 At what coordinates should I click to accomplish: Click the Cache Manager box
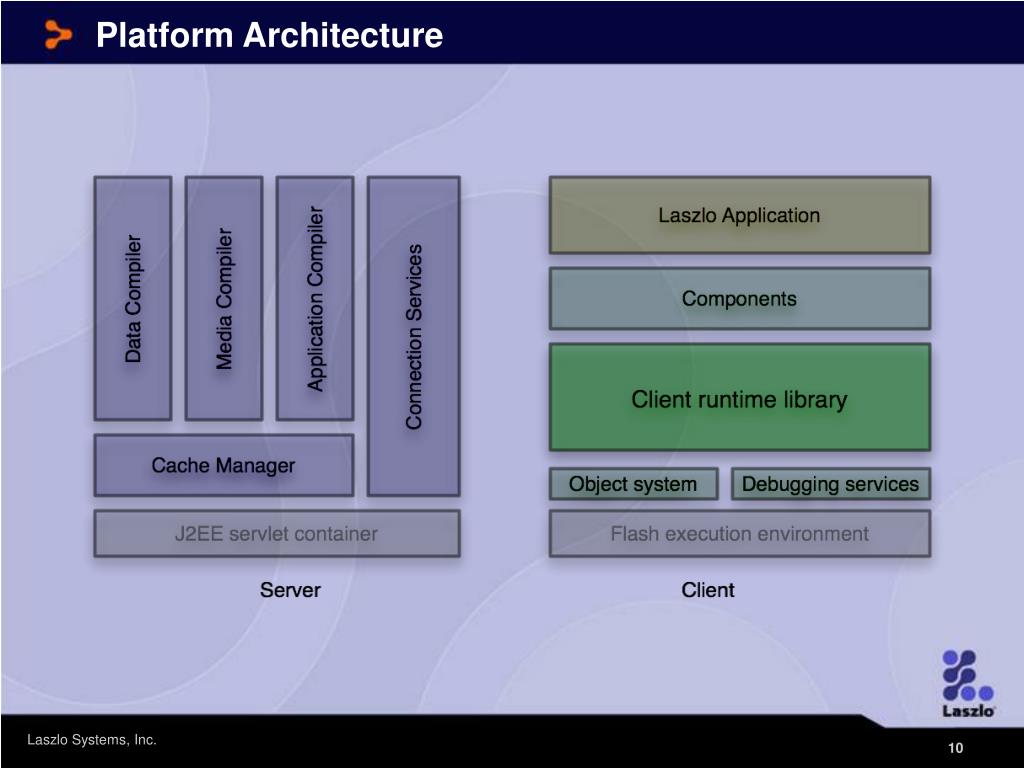(x=224, y=465)
